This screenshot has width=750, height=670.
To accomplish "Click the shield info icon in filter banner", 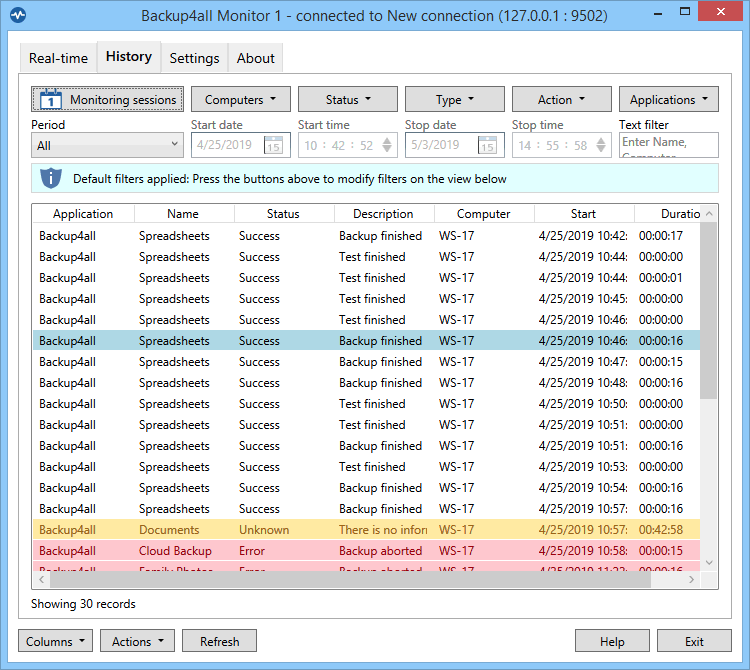I will tap(51, 179).
